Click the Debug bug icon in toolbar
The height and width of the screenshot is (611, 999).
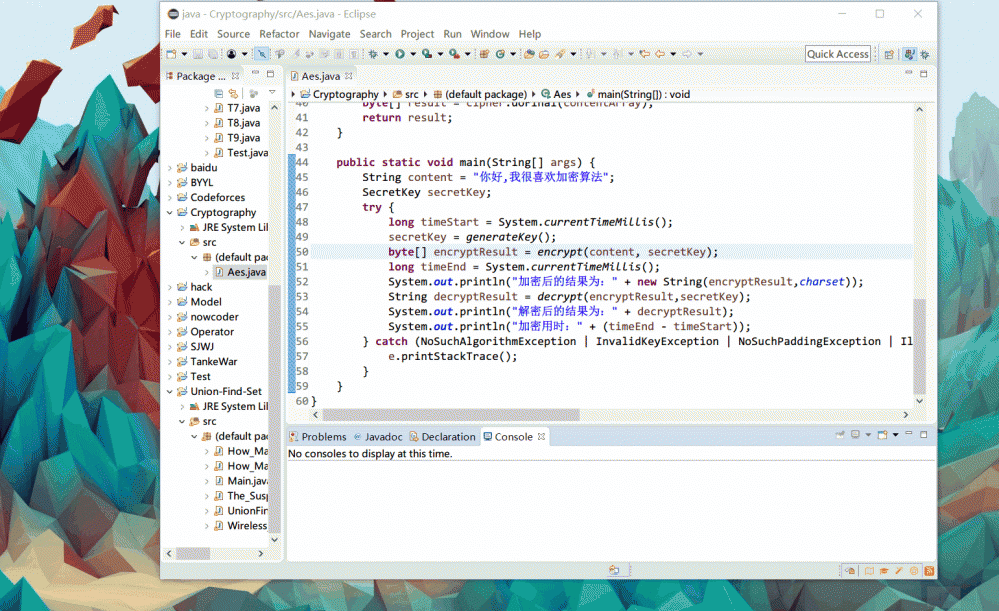(375, 54)
